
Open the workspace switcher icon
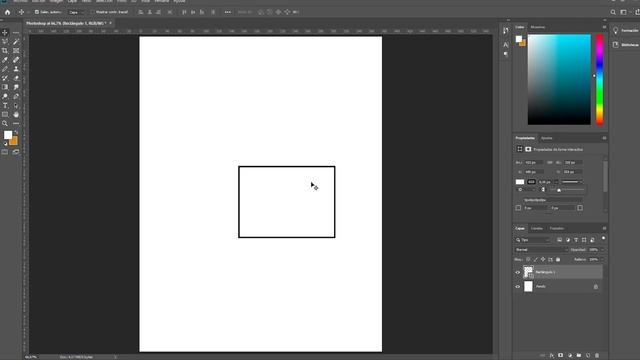[623, 12]
